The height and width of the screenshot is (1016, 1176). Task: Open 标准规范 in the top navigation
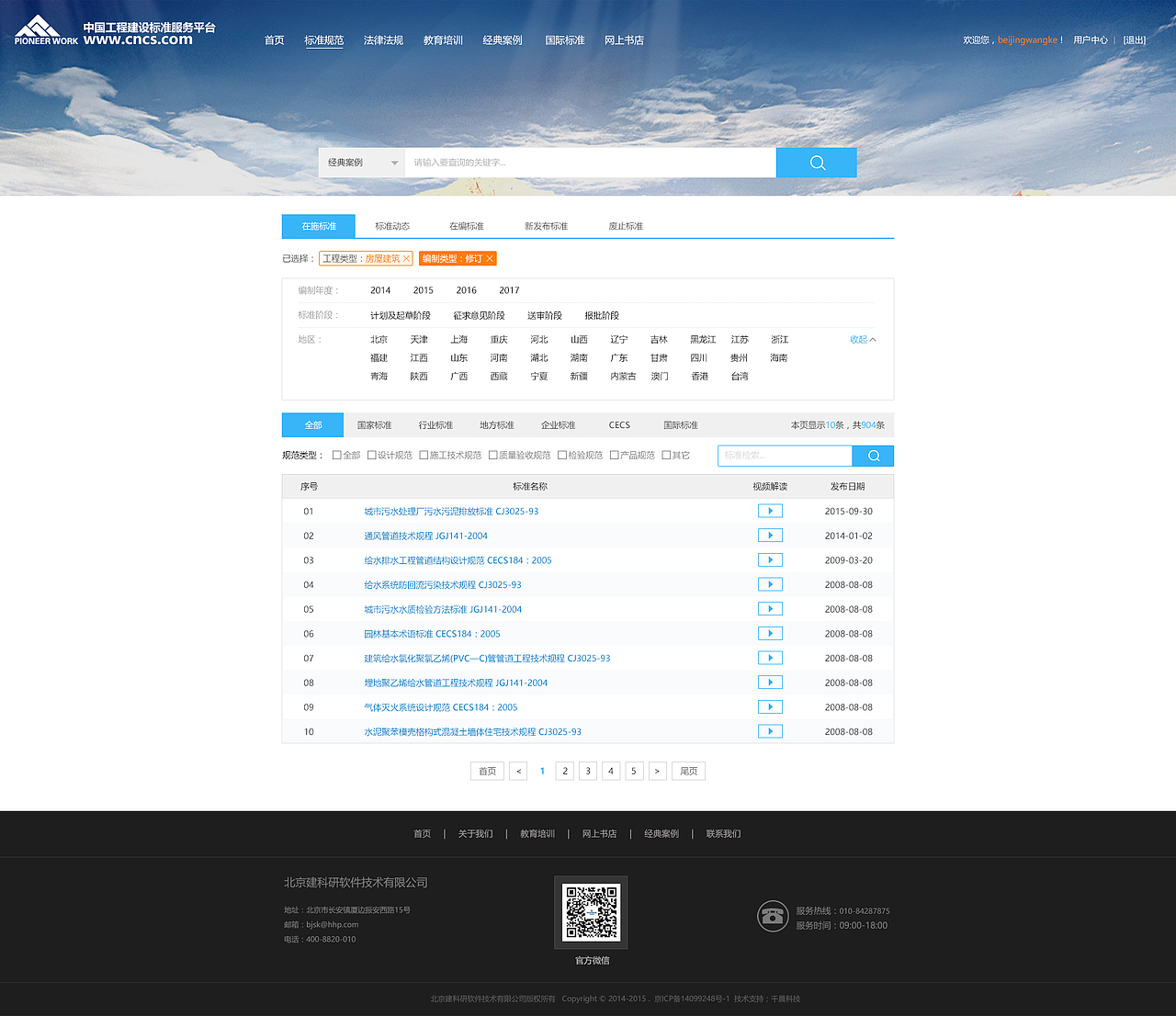(324, 40)
